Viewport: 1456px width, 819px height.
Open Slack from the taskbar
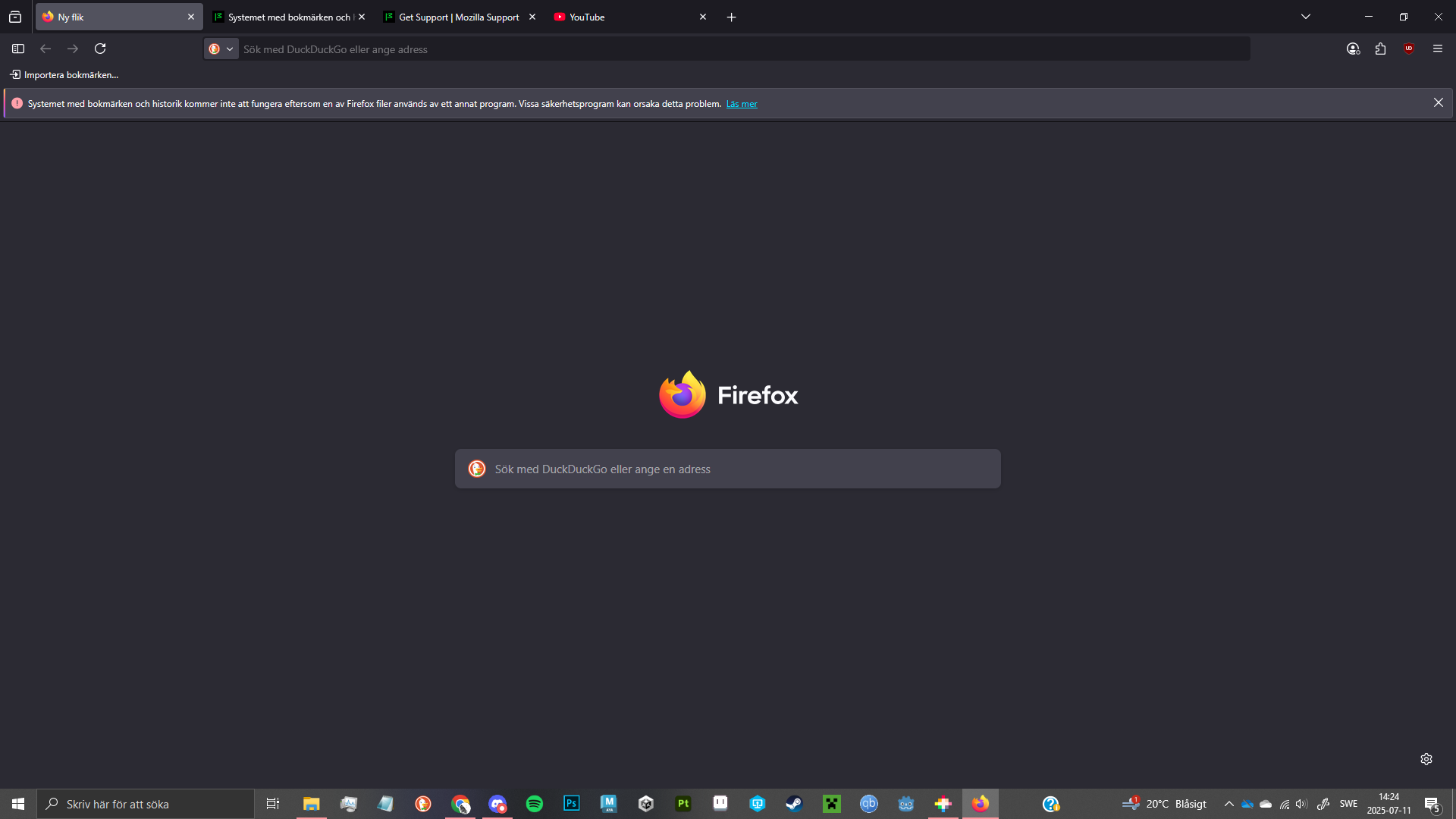tap(943, 804)
